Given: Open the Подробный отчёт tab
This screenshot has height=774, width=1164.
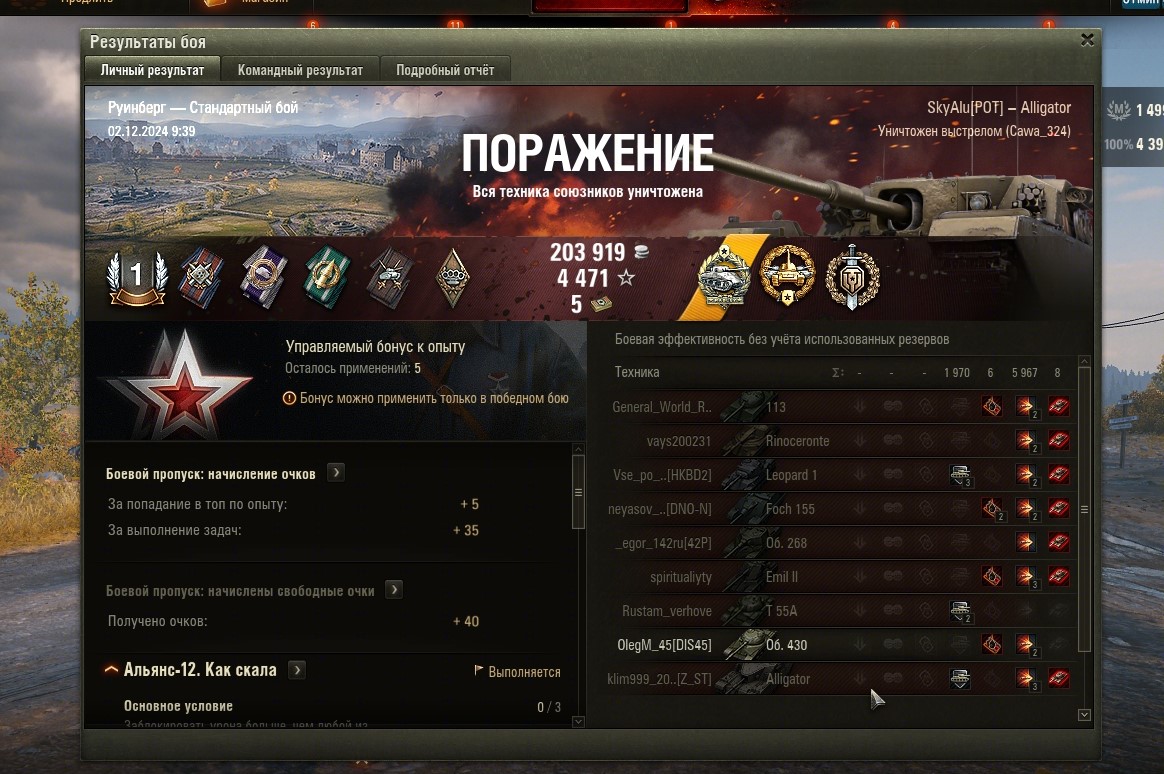Looking at the screenshot, I should click(x=445, y=70).
